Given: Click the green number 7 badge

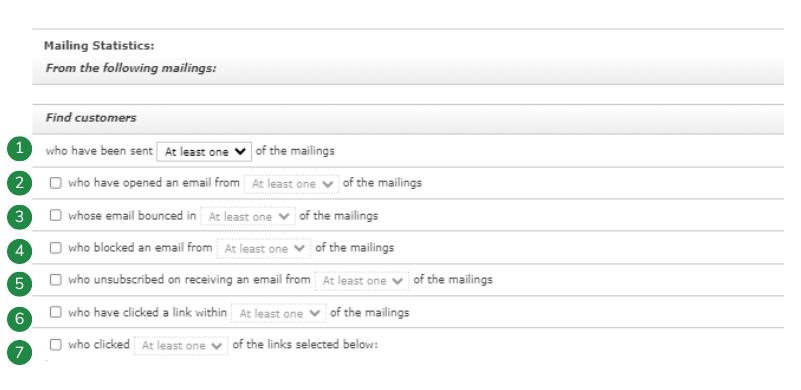Looking at the screenshot, I should coord(19,353).
